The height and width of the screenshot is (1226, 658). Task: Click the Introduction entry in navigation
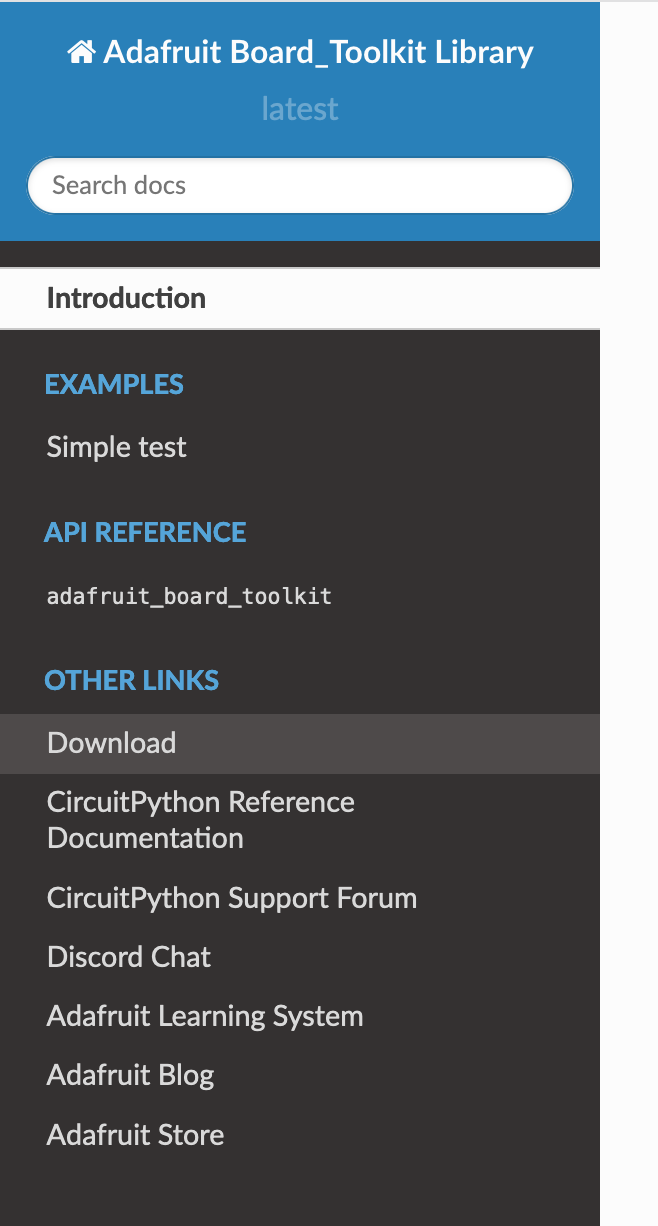125,297
